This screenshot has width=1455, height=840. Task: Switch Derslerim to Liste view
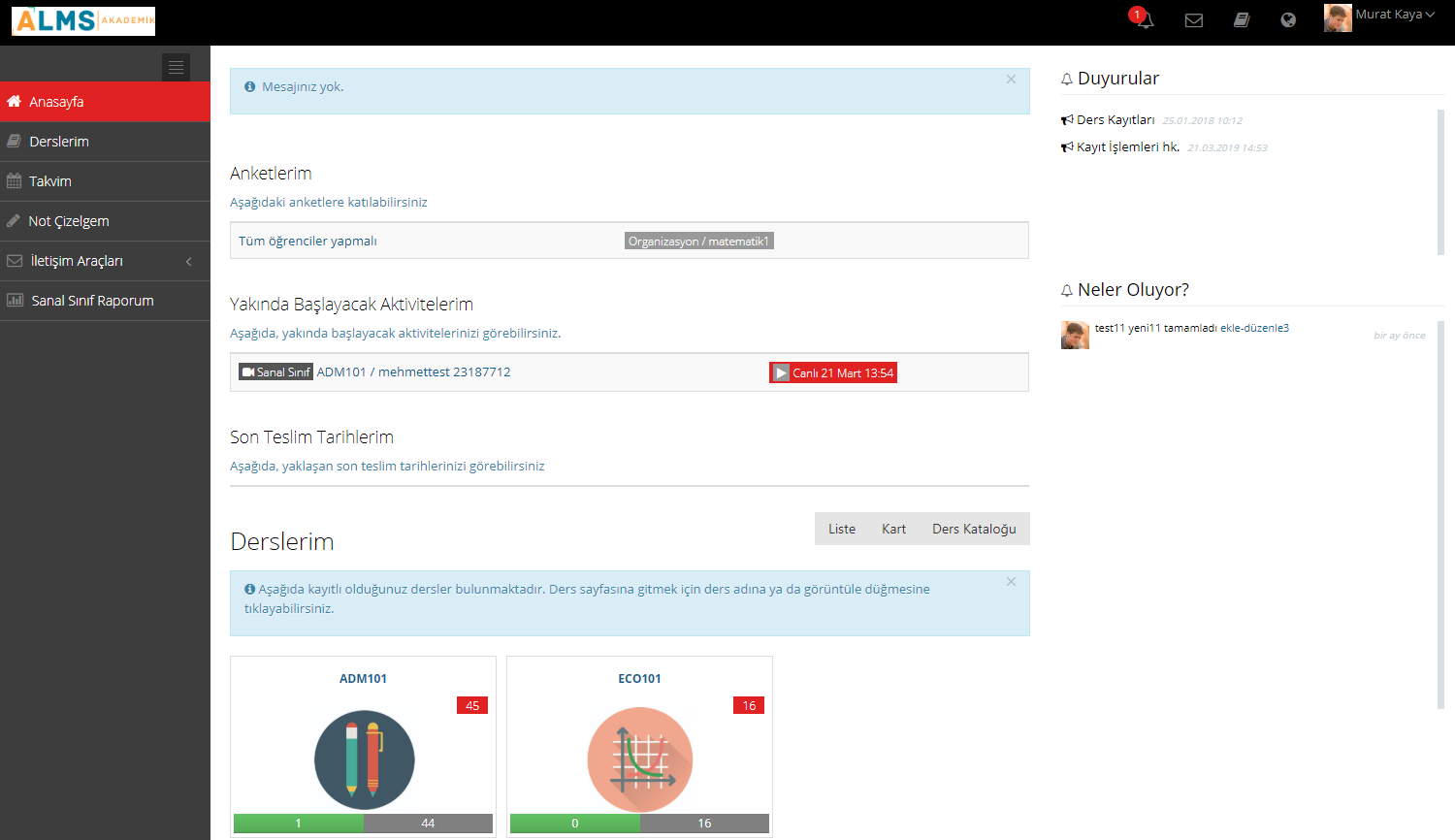point(842,529)
